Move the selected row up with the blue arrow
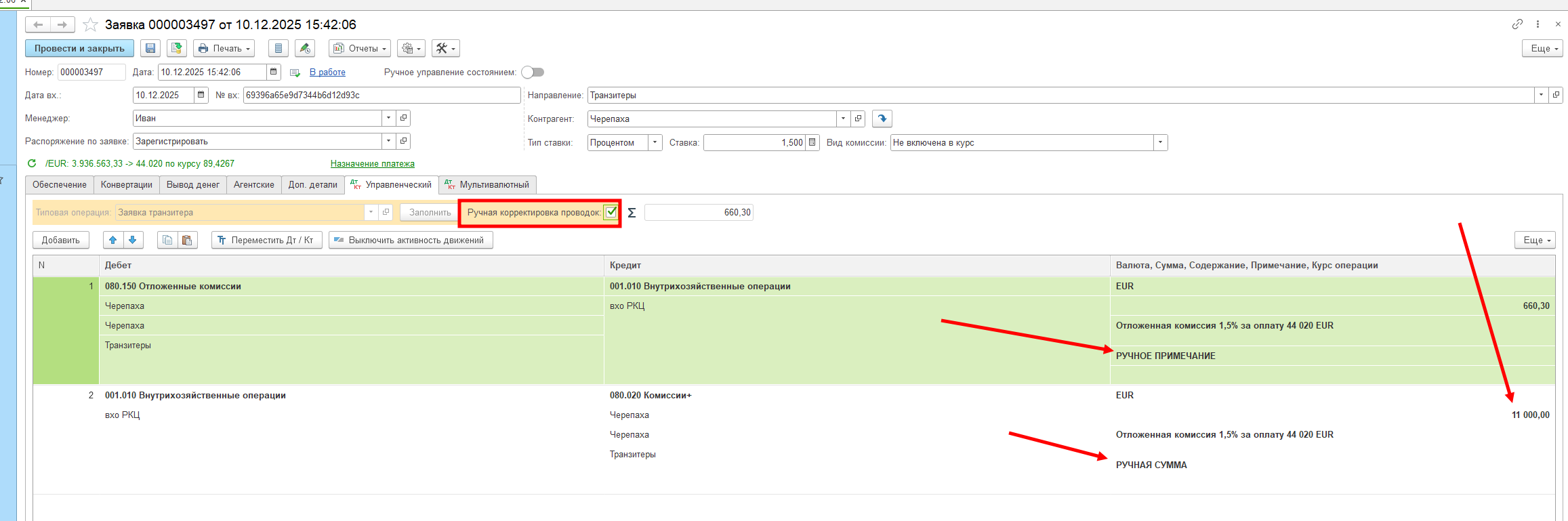 (113, 240)
